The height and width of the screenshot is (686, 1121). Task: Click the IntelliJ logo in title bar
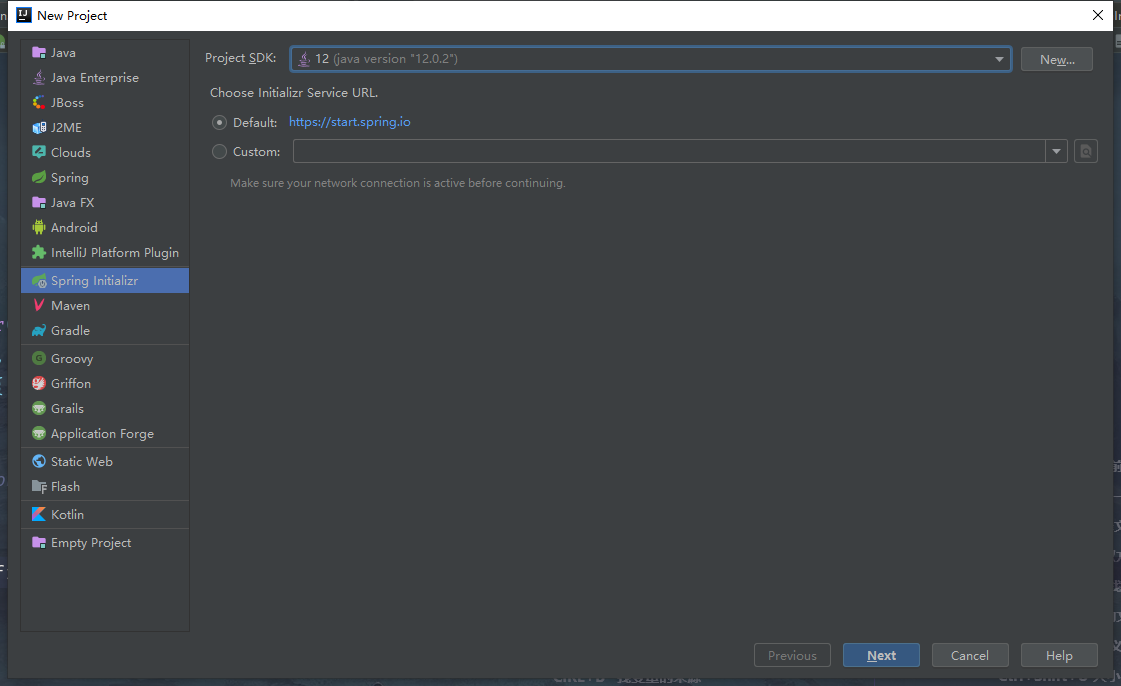click(x=24, y=15)
